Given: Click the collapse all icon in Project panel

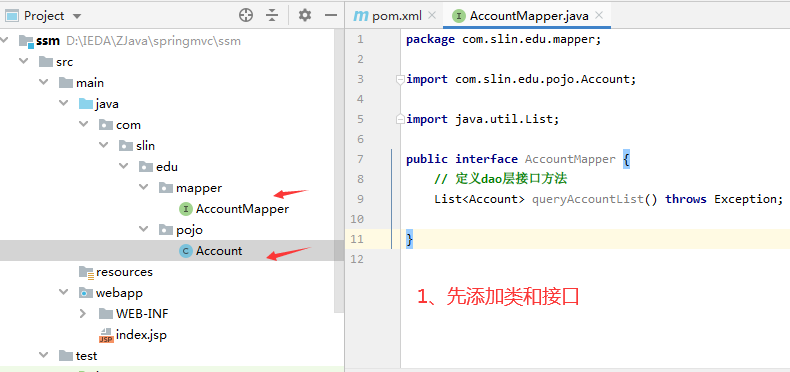Looking at the screenshot, I should click(272, 16).
